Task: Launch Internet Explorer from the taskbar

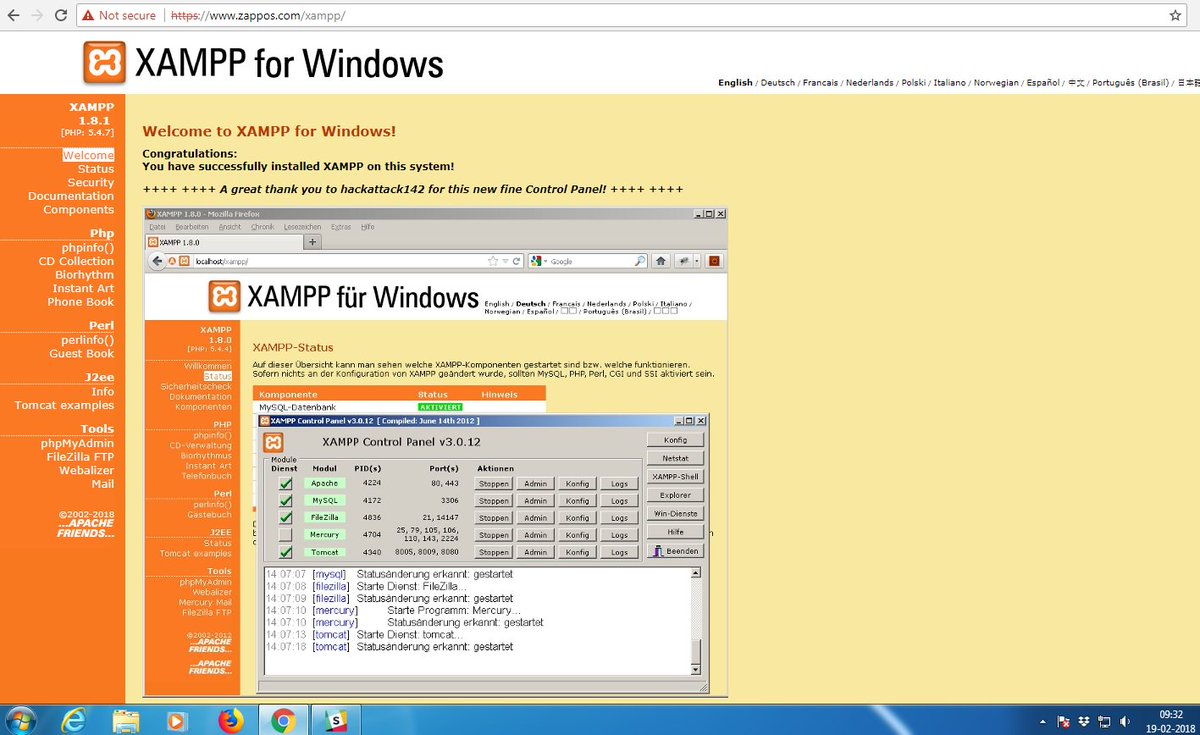Action: click(x=75, y=719)
